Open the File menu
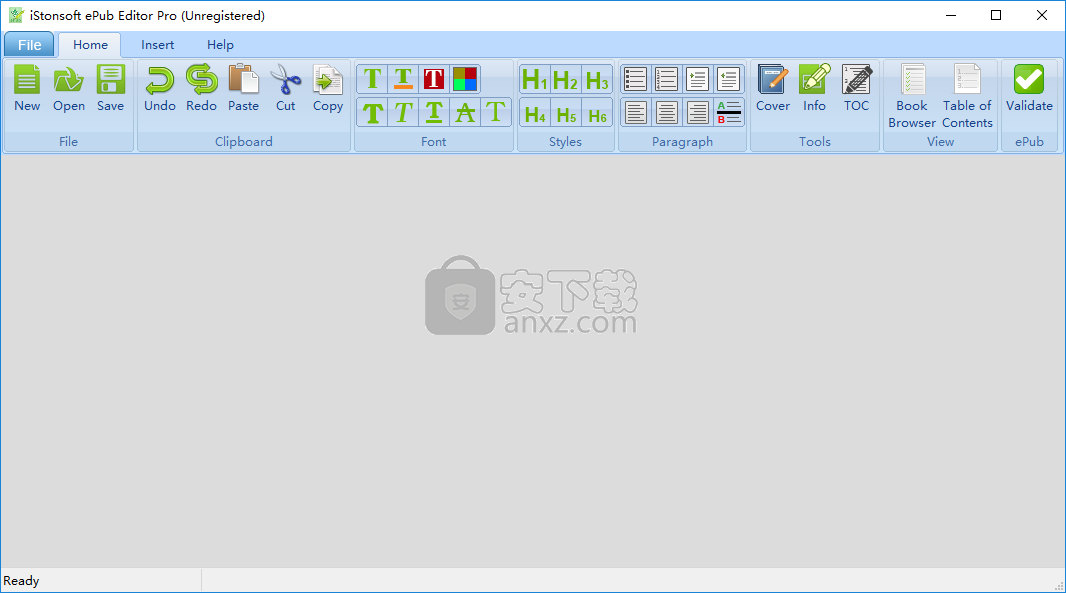 29,45
